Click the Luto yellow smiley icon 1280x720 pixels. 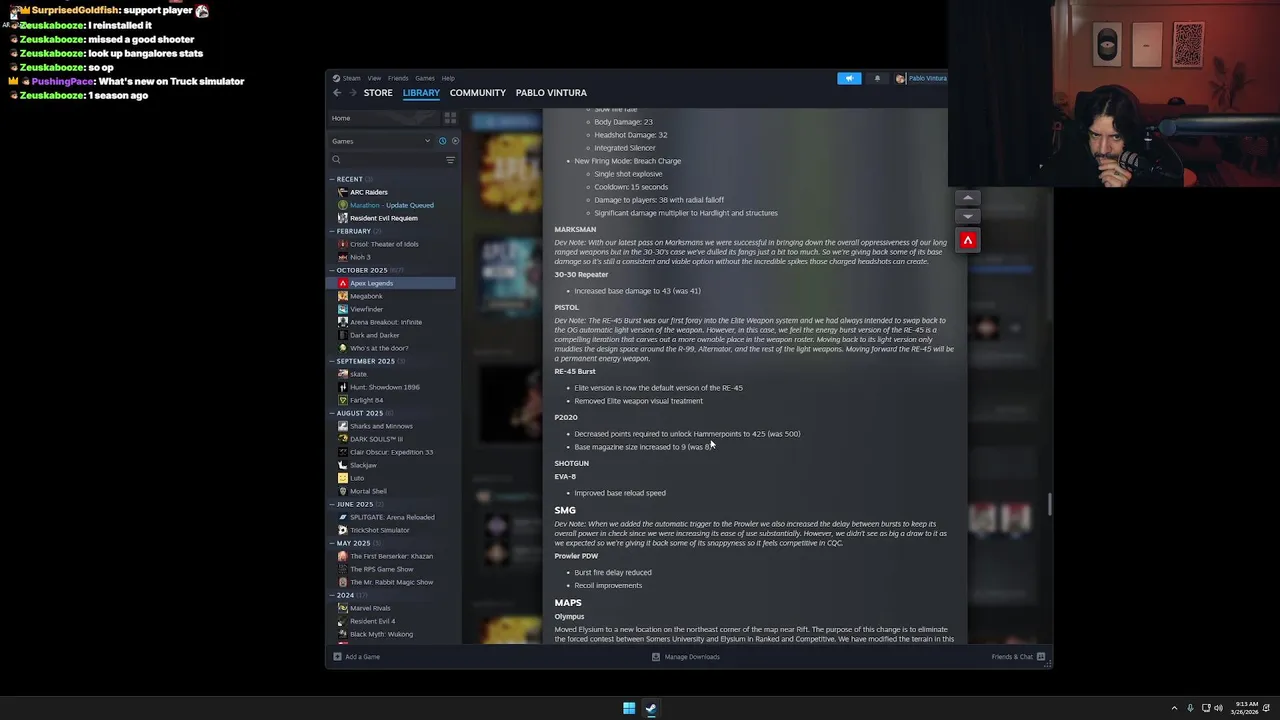343,478
